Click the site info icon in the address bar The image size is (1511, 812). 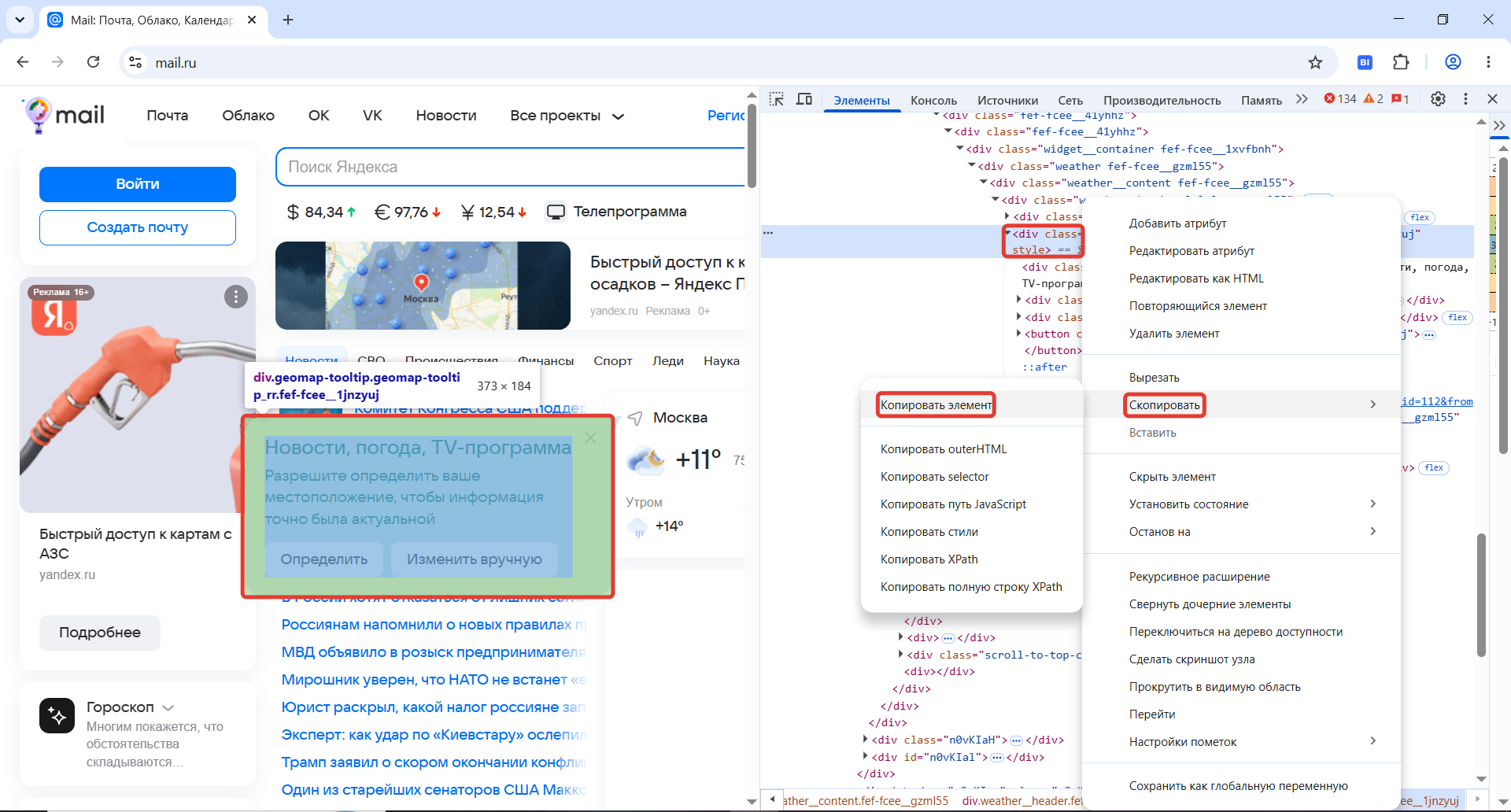135,62
